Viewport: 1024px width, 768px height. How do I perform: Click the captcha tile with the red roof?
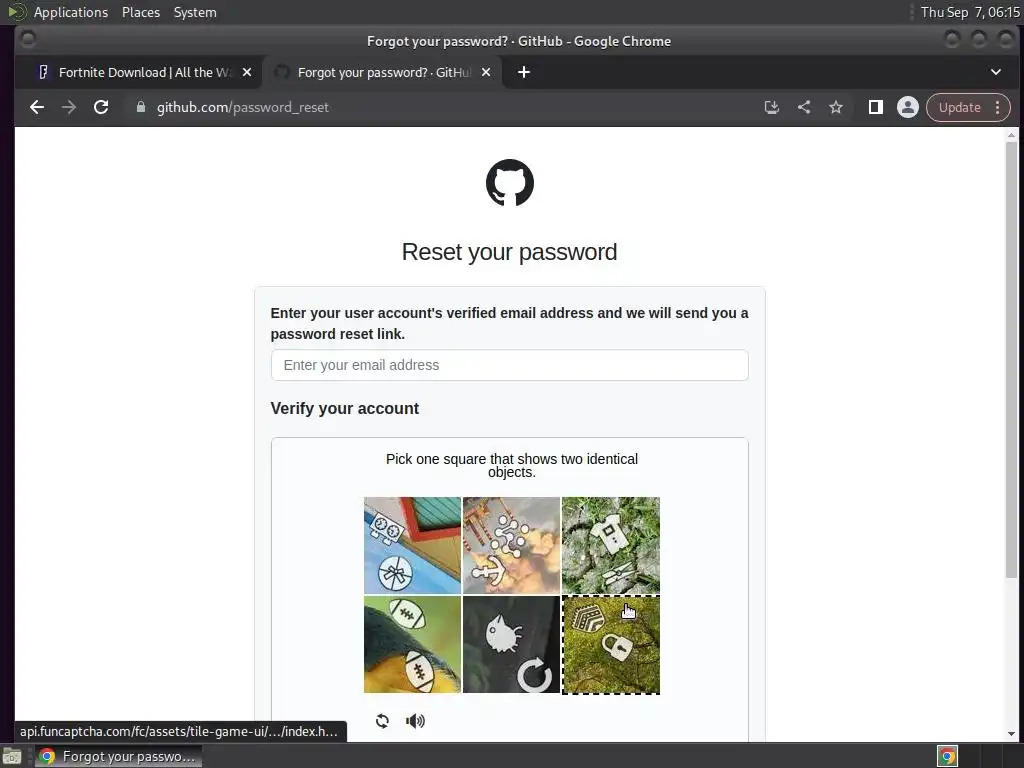(x=412, y=545)
